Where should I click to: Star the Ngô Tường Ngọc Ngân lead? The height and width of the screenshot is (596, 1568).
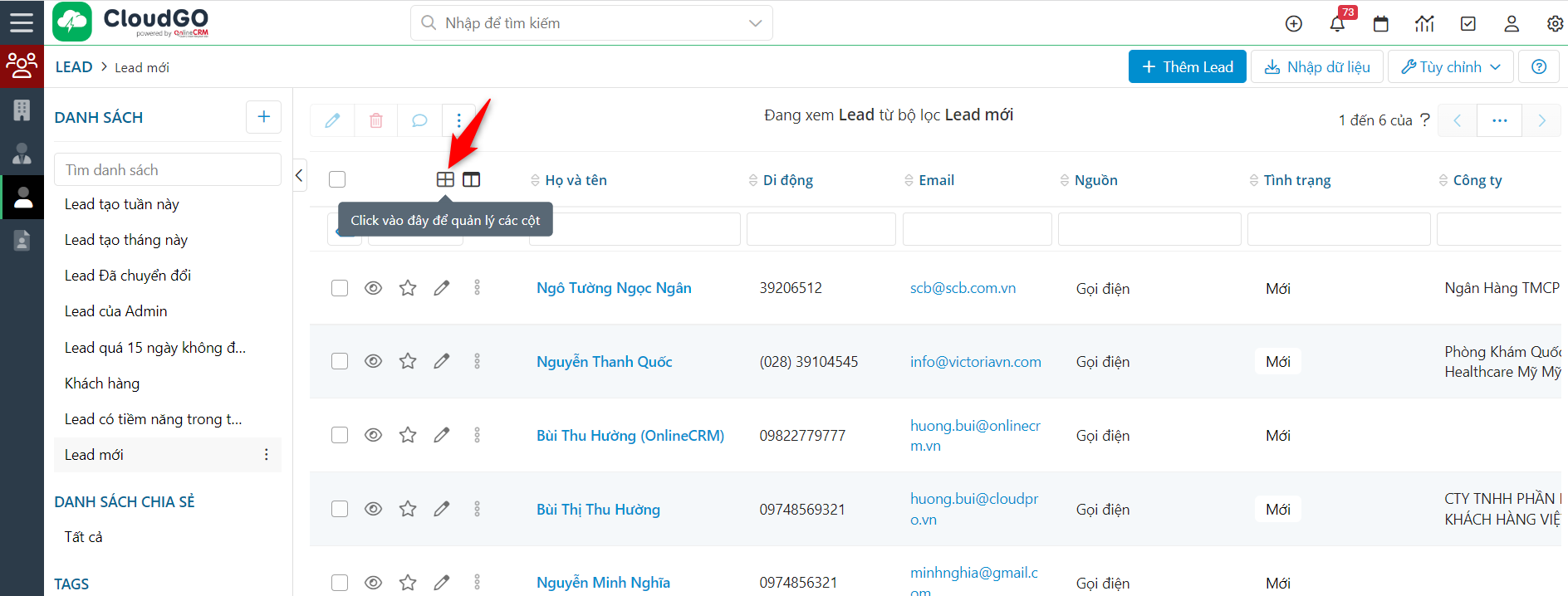pyautogui.click(x=408, y=288)
